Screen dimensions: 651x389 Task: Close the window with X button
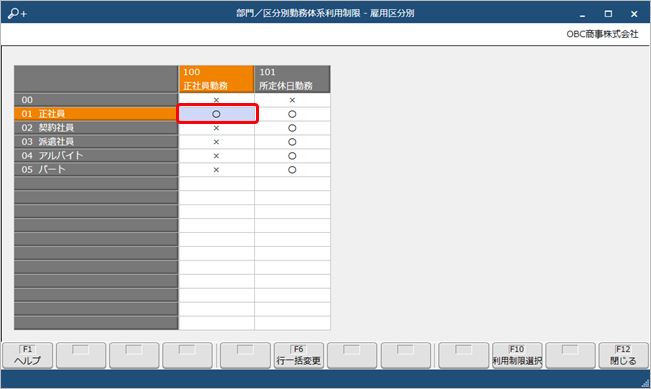point(634,14)
